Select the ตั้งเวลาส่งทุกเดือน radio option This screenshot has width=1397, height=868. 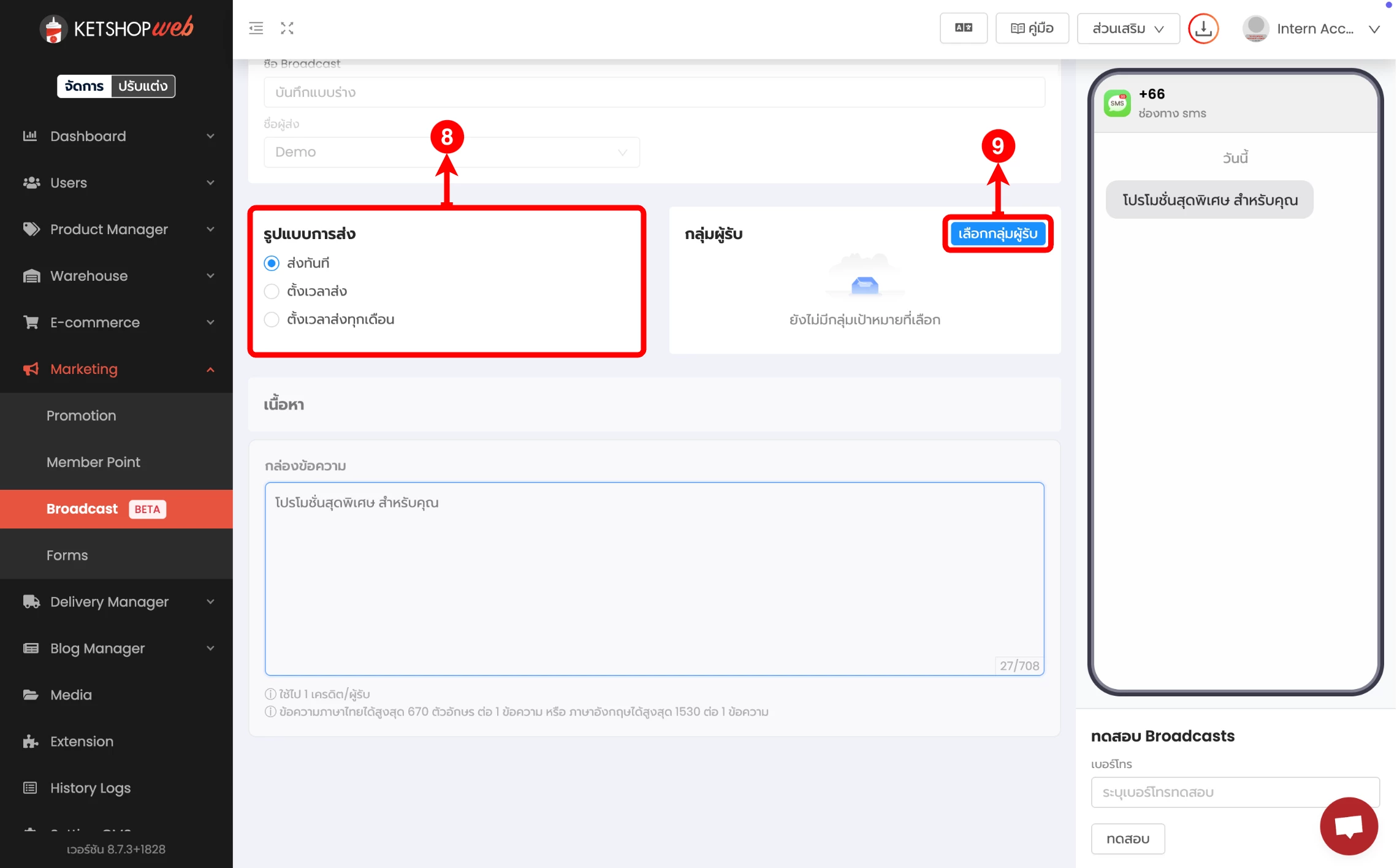pos(272,320)
